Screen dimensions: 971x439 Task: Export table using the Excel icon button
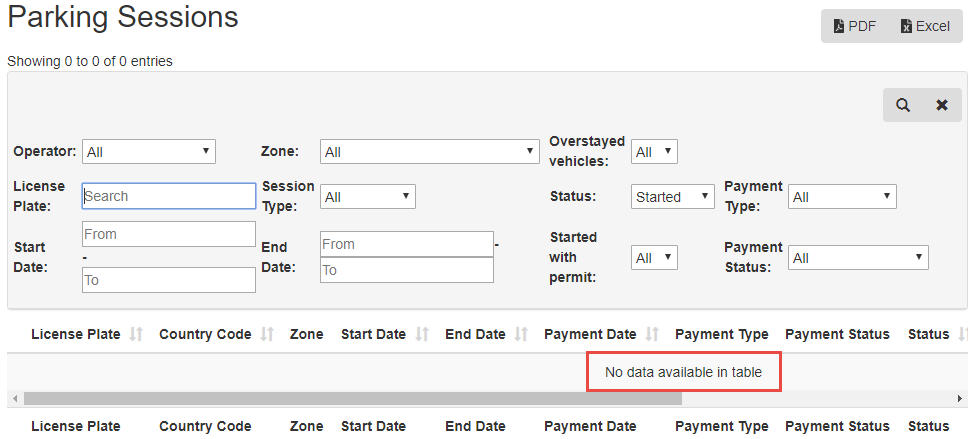click(925, 26)
